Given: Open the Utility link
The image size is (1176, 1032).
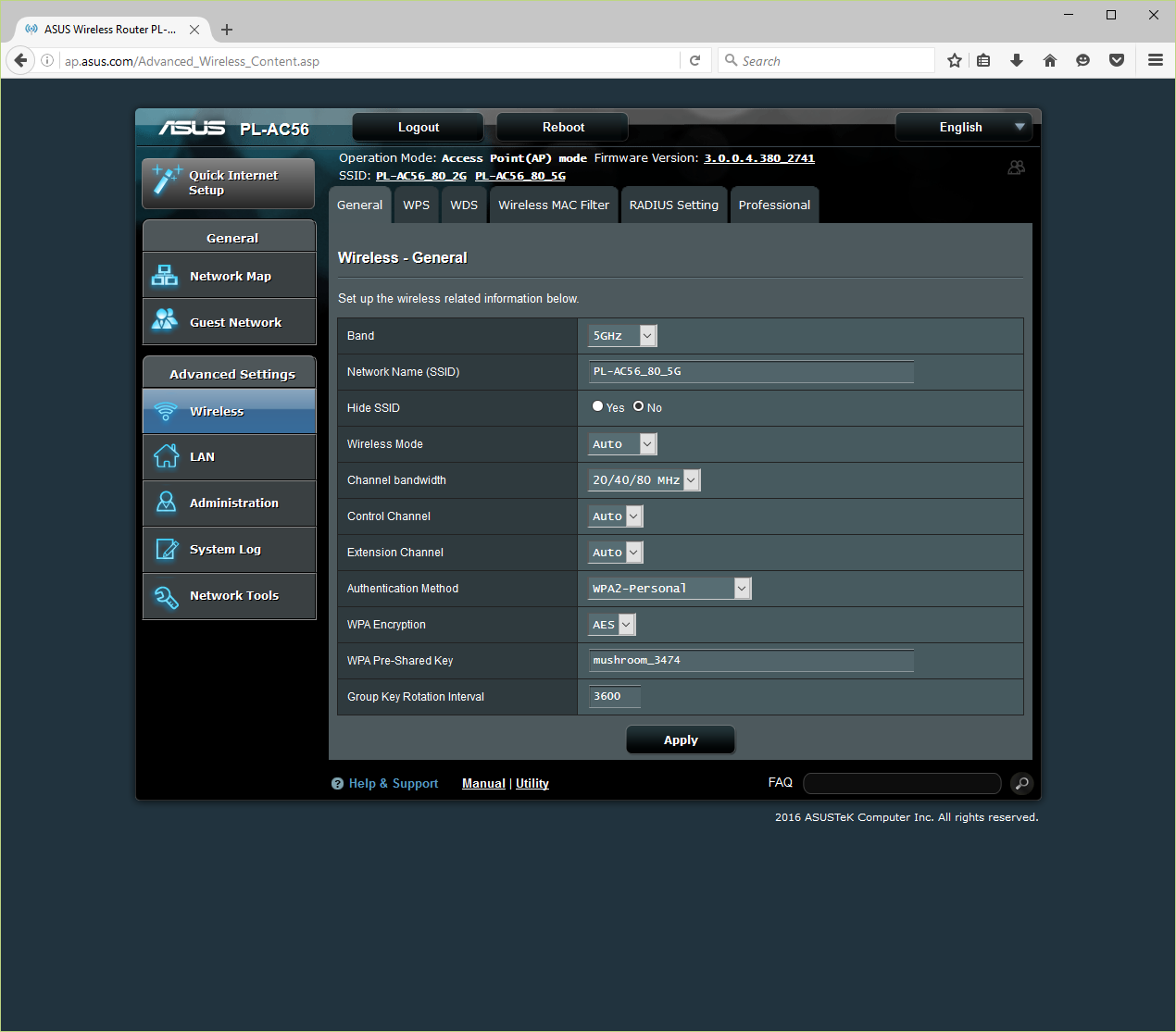Looking at the screenshot, I should click(532, 784).
